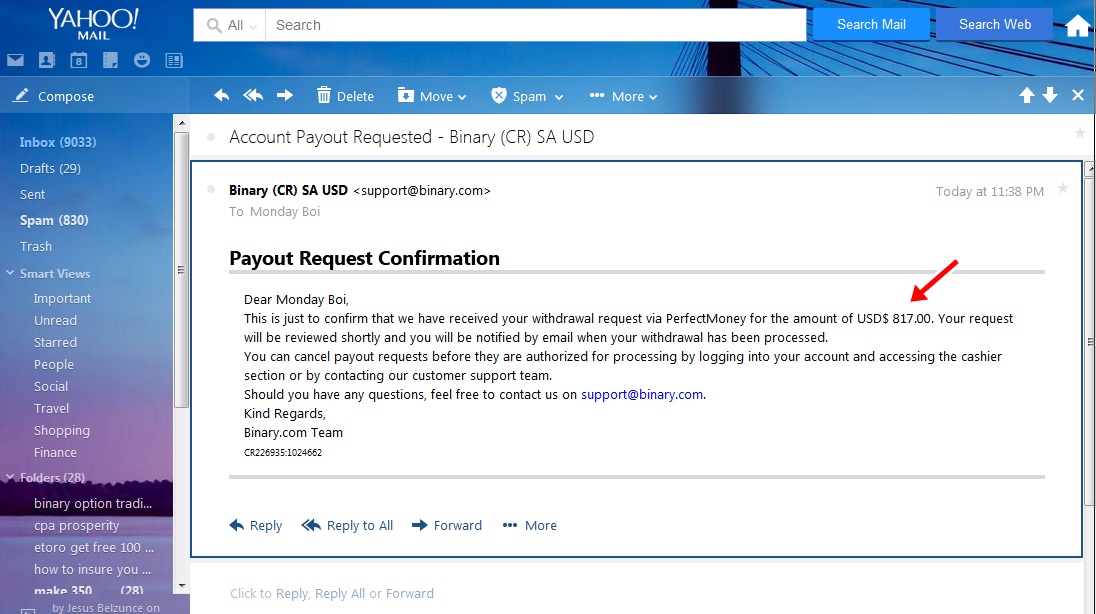Select the Social smart view
This screenshot has height=614, width=1096.
pyautogui.click(x=51, y=387)
